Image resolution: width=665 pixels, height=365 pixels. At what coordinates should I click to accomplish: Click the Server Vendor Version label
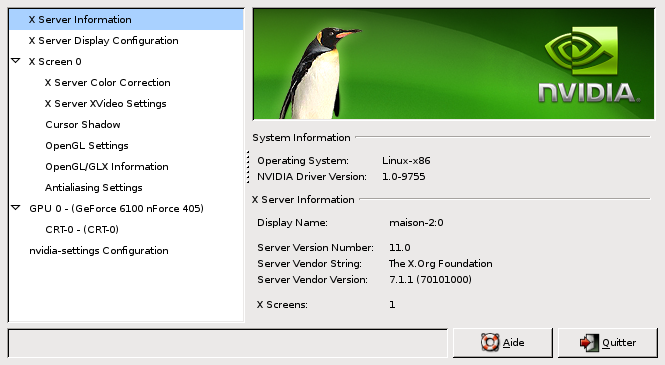pos(312,280)
